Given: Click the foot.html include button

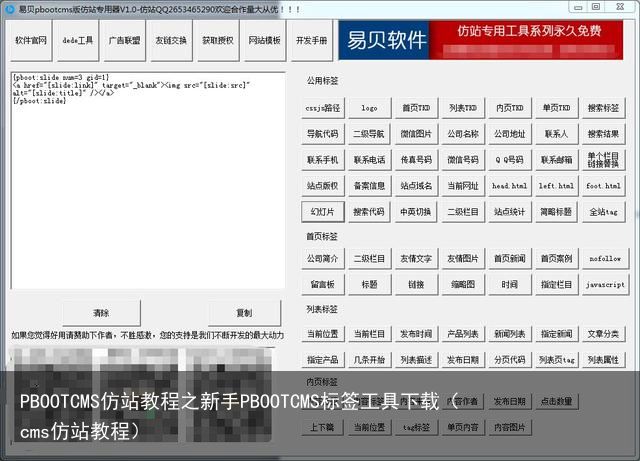Looking at the screenshot, I should click(x=603, y=186).
